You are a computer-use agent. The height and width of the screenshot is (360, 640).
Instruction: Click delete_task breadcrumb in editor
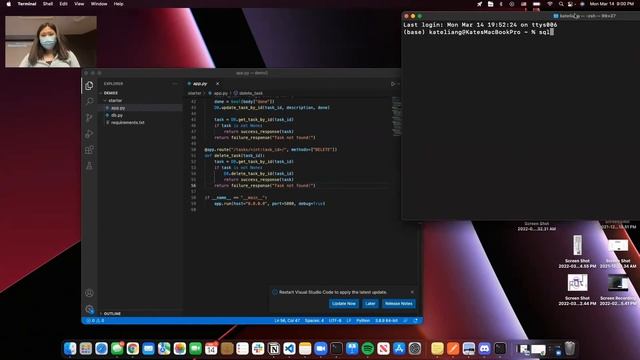pos(251,93)
